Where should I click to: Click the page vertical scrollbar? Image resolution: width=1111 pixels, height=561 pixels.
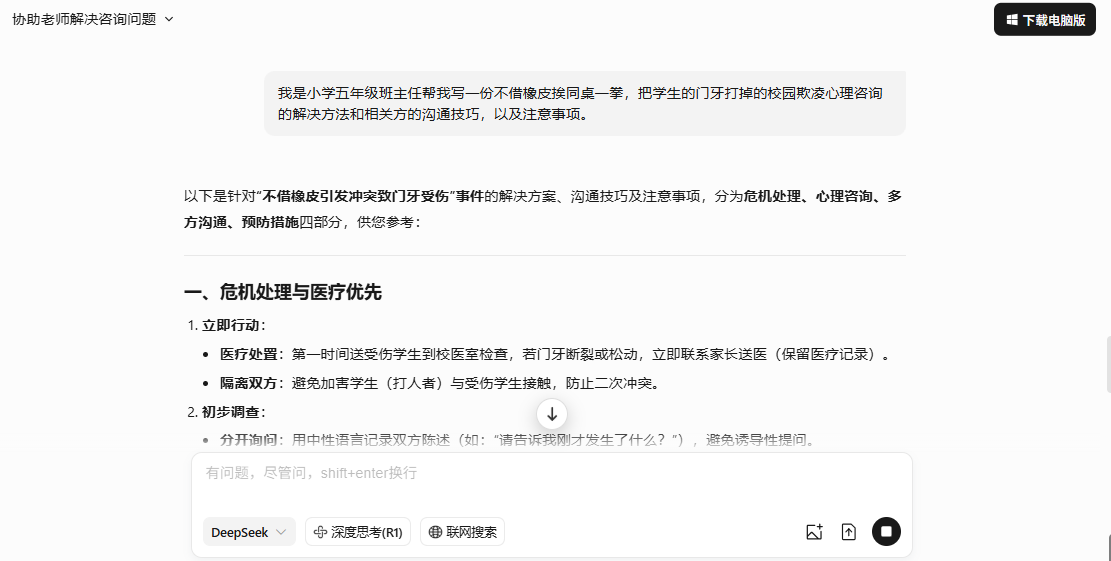1107,366
